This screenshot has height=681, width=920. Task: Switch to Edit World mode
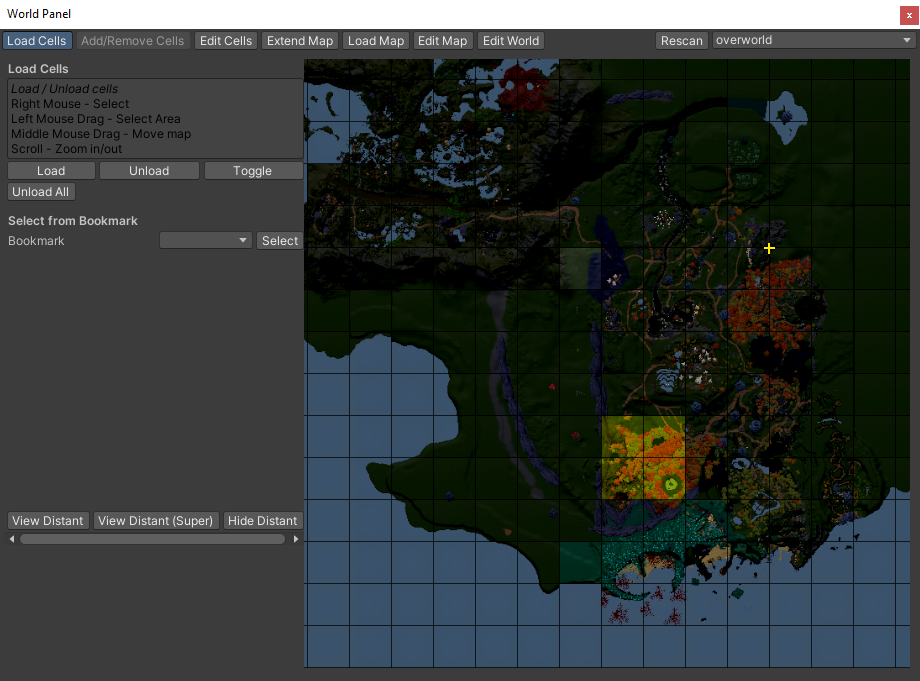(510, 41)
